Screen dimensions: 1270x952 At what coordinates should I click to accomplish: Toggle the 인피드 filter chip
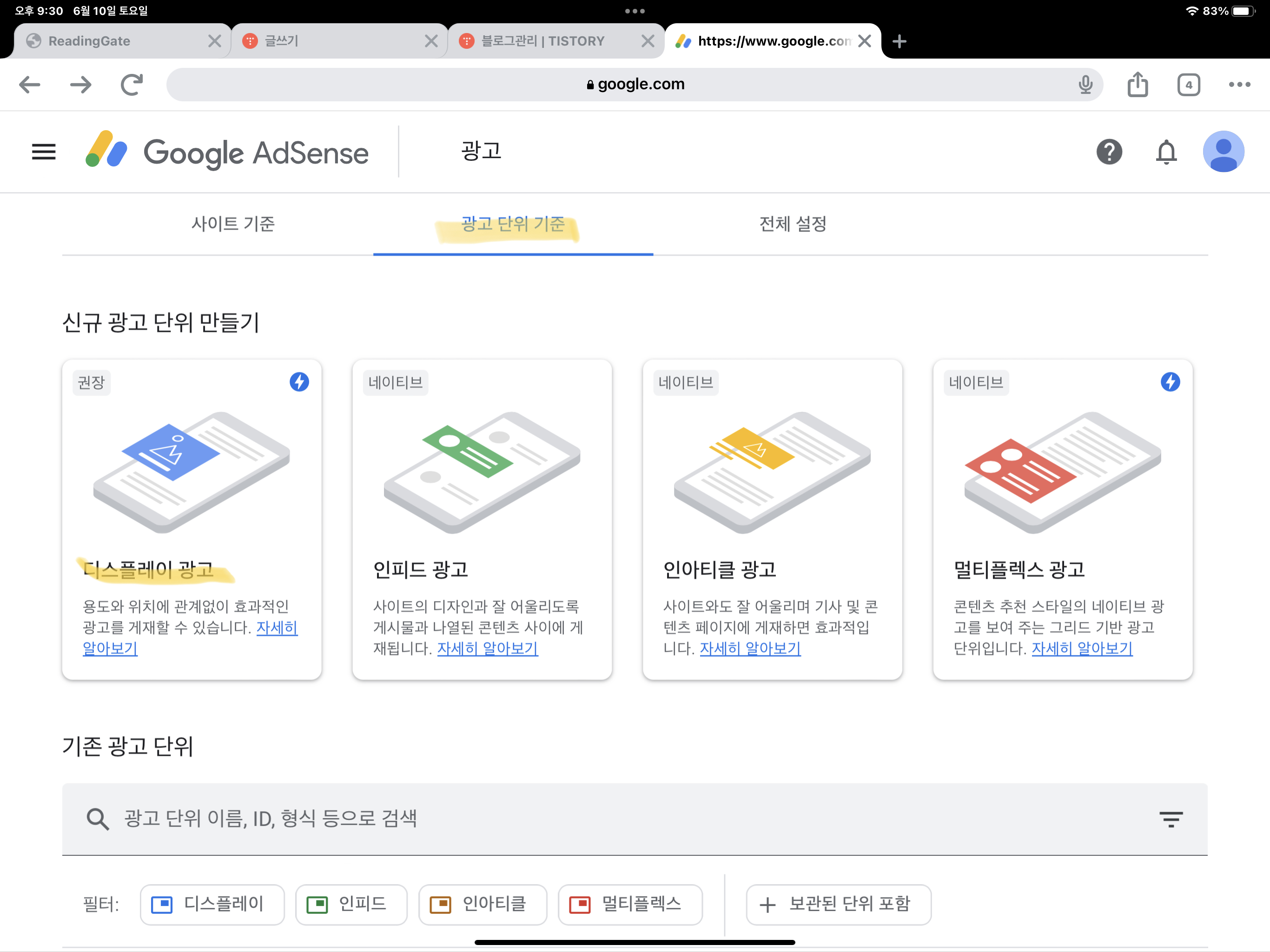pyautogui.click(x=351, y=904)
